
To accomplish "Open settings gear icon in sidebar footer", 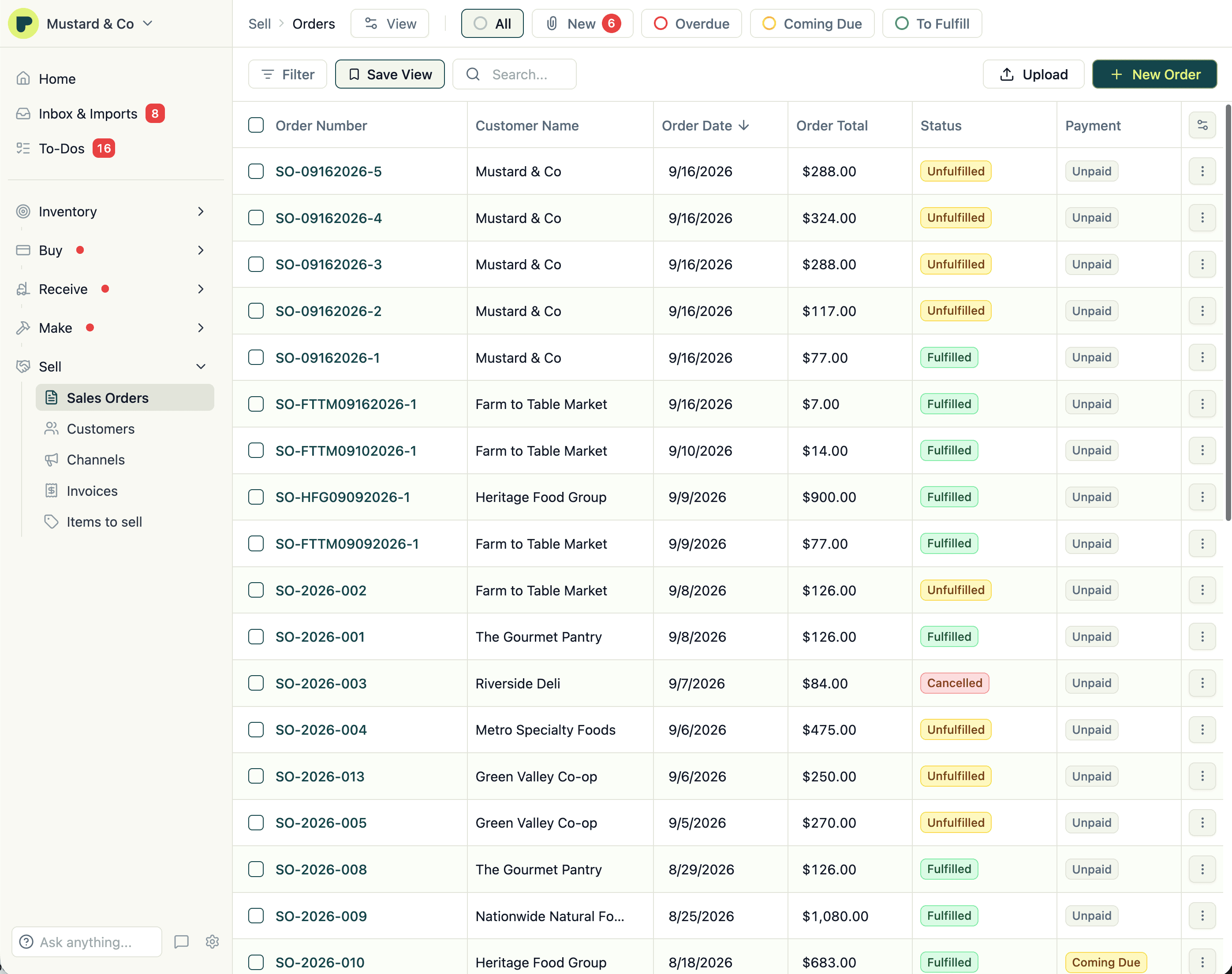I will (212, 941).
